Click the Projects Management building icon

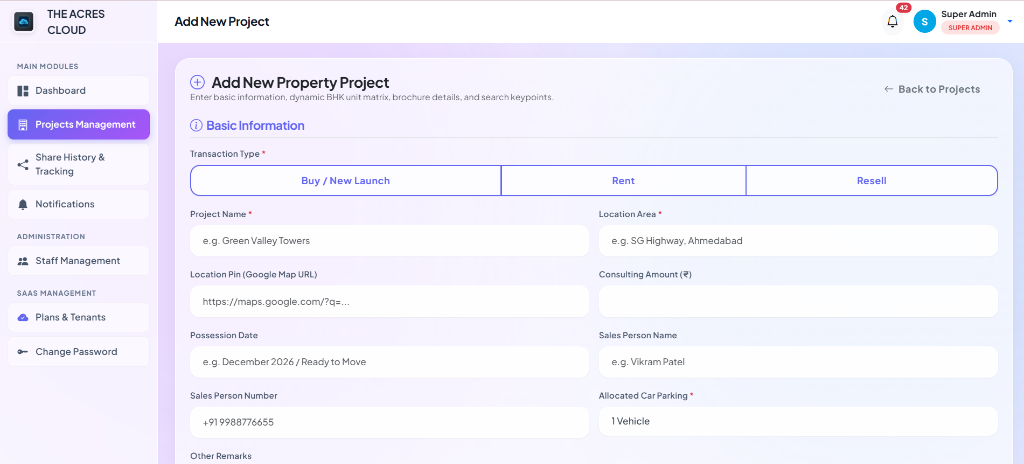pos(23,125)
